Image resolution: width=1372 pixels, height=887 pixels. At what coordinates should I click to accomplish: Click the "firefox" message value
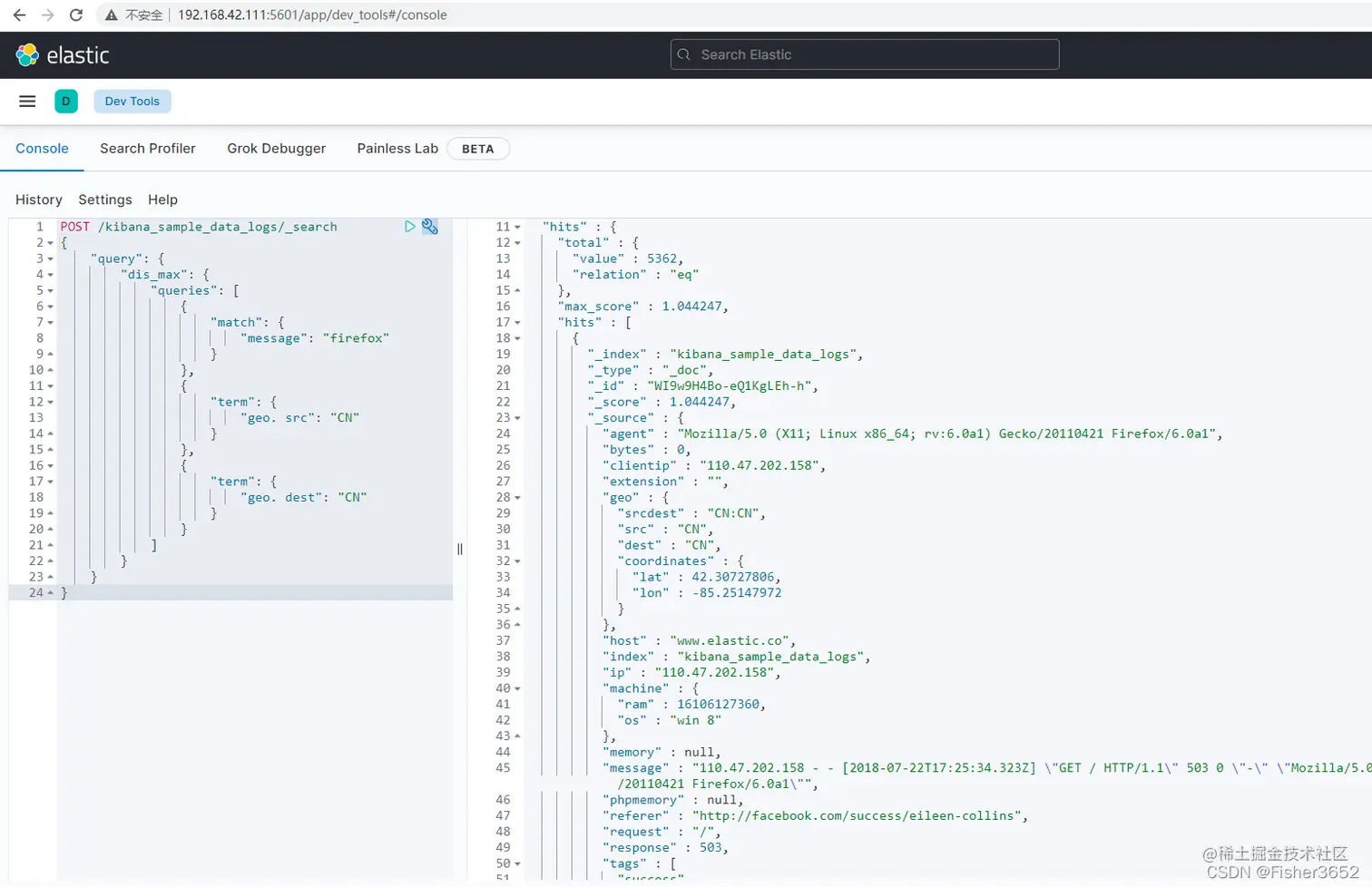pos(356,338)
